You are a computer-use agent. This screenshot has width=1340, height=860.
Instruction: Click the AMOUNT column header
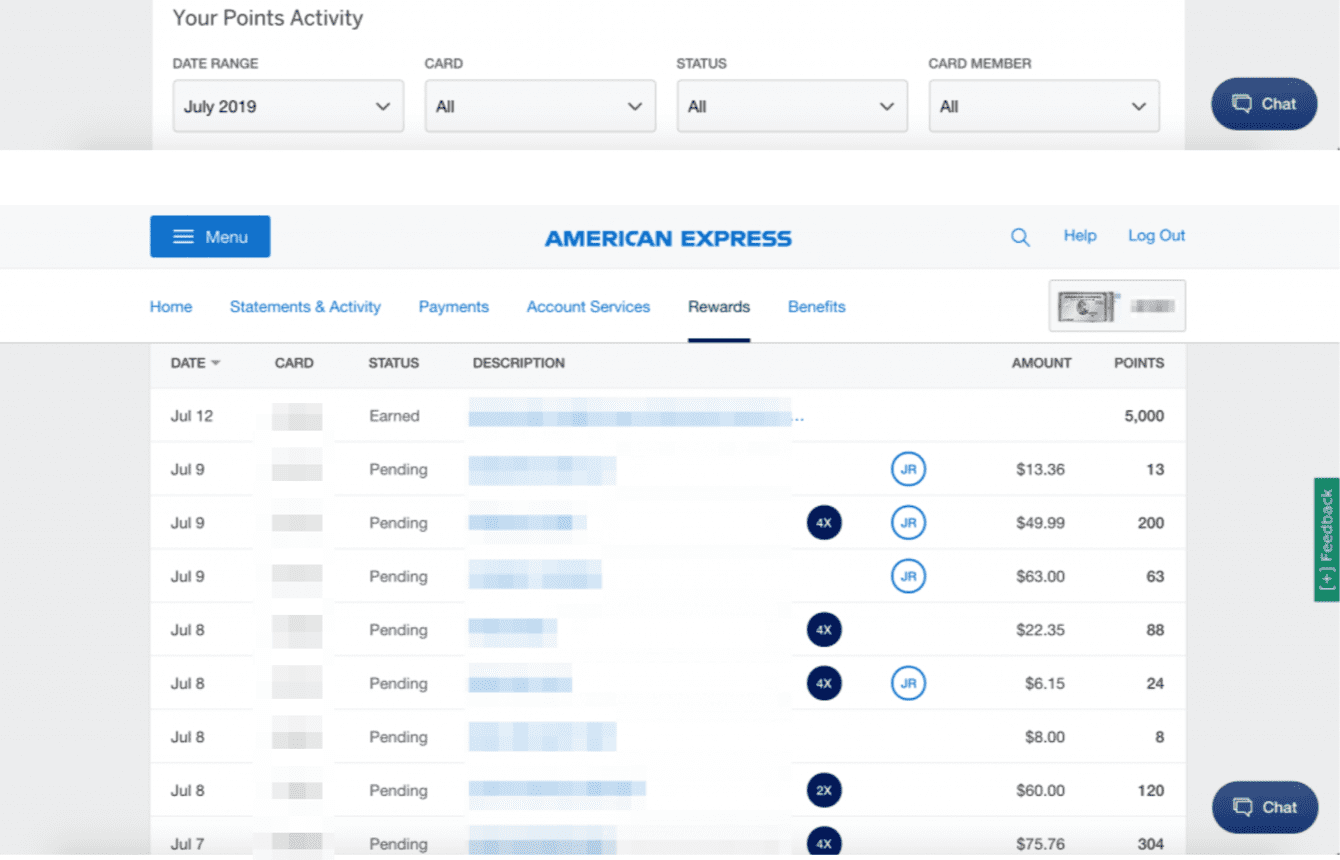[x=1041, y=363]
